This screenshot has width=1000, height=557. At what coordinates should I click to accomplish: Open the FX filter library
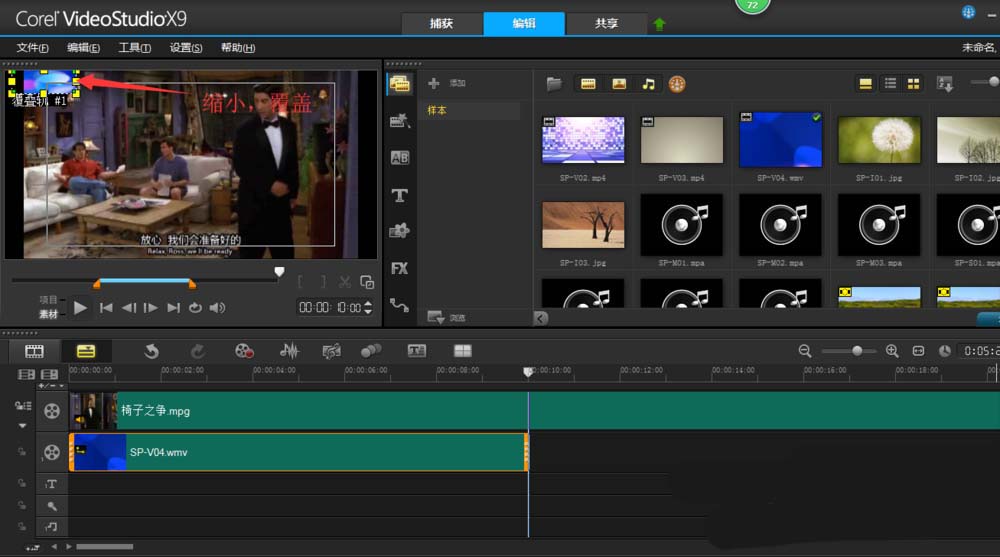(399, 268)
